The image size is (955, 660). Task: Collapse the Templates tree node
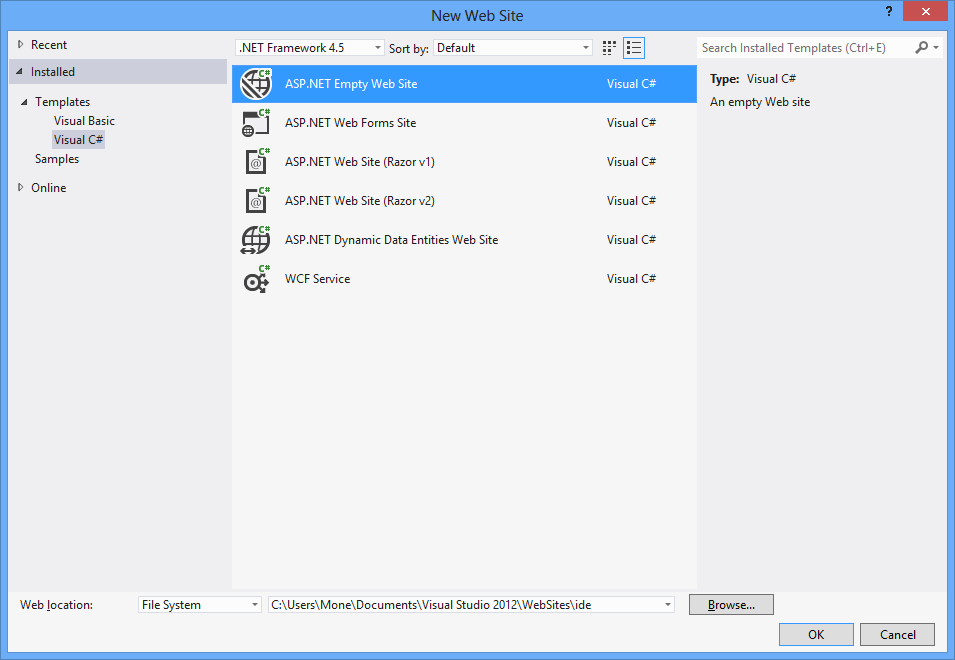(x=24, y=102)
